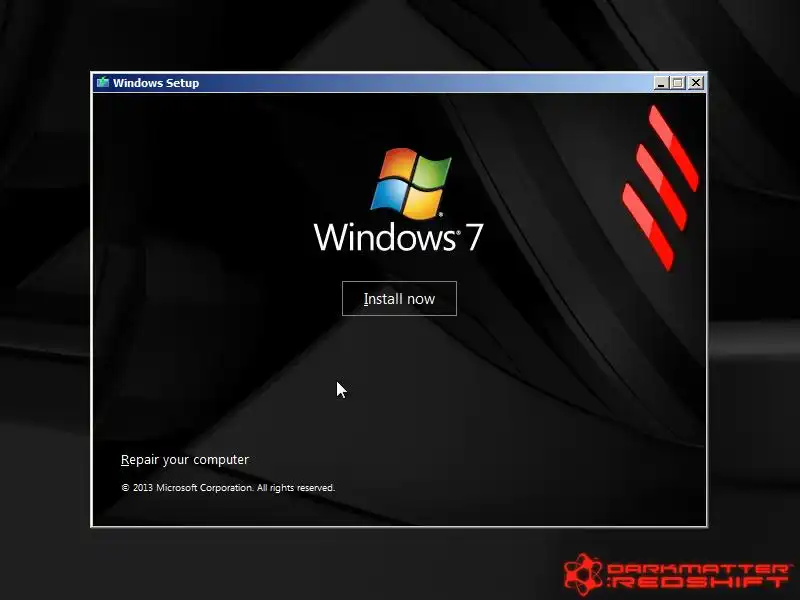Click the Windows 7 flag logo
Image resolution: width=800 pixels, height=600 pixels.
tap(410, 183)
